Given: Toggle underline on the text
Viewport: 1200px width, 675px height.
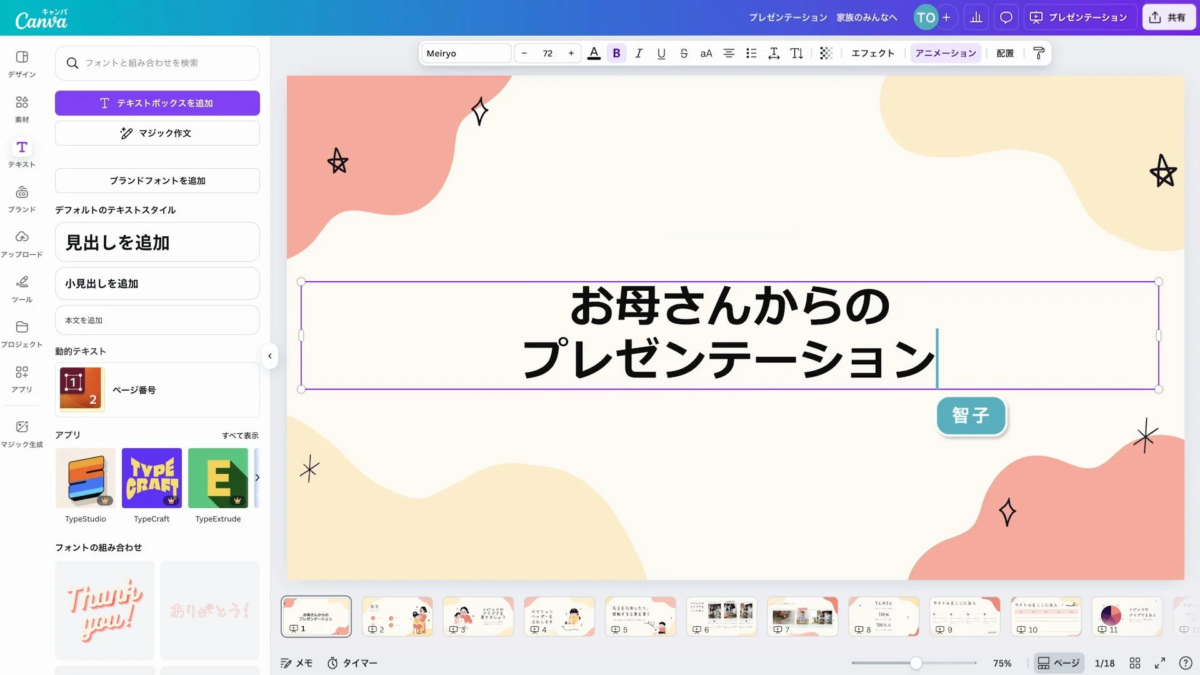Looking at the screenshot, I should click(x=661, y=53).
